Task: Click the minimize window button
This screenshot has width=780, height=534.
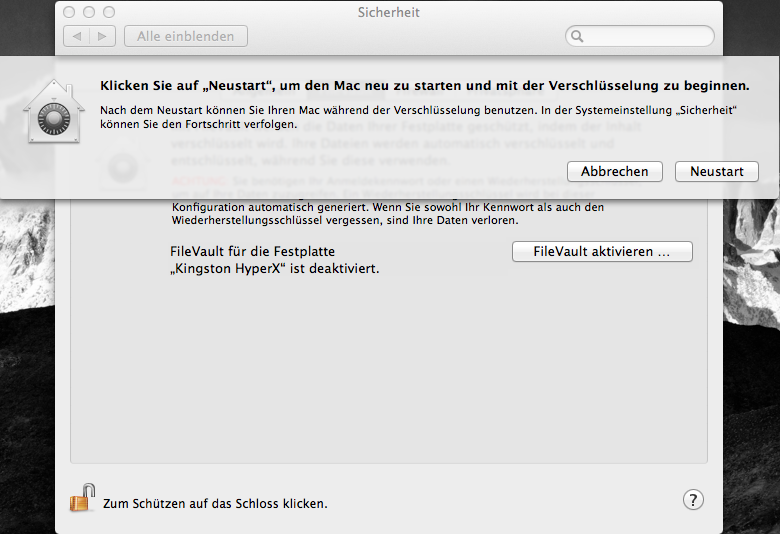Action: (89, 12)
